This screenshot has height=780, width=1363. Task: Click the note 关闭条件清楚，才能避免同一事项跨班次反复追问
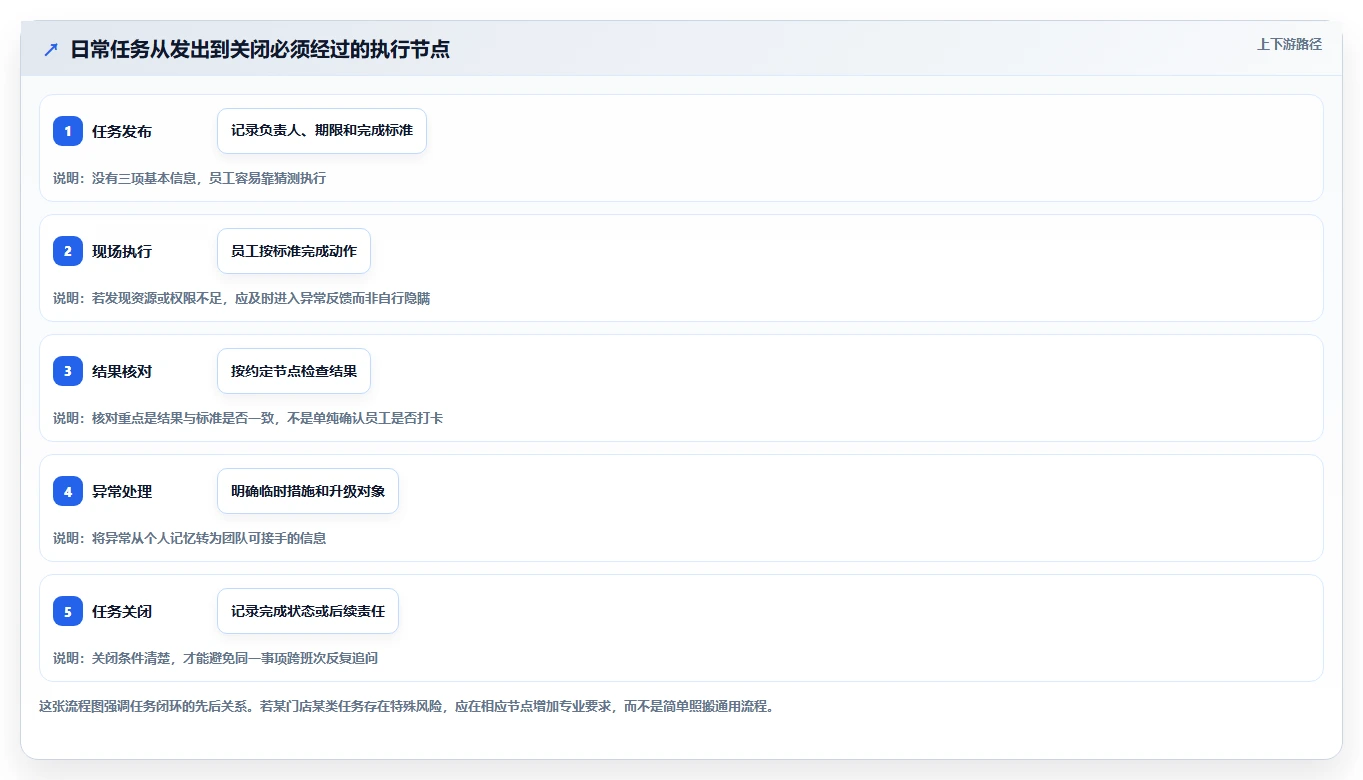(x=216, y=658)
